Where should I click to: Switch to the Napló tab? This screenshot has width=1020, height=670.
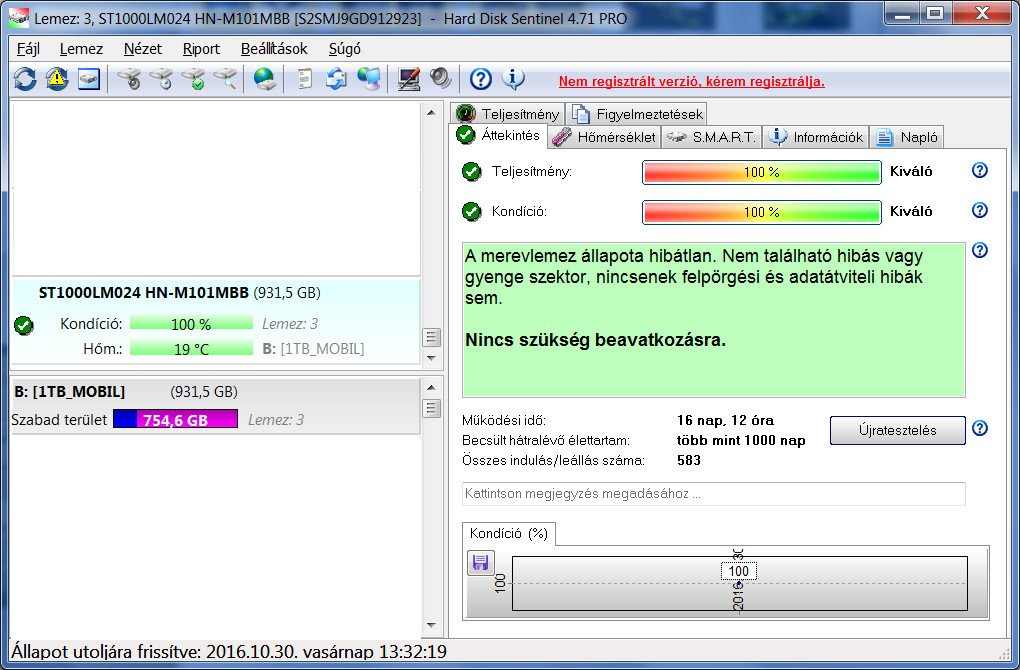tap(907, 137)
